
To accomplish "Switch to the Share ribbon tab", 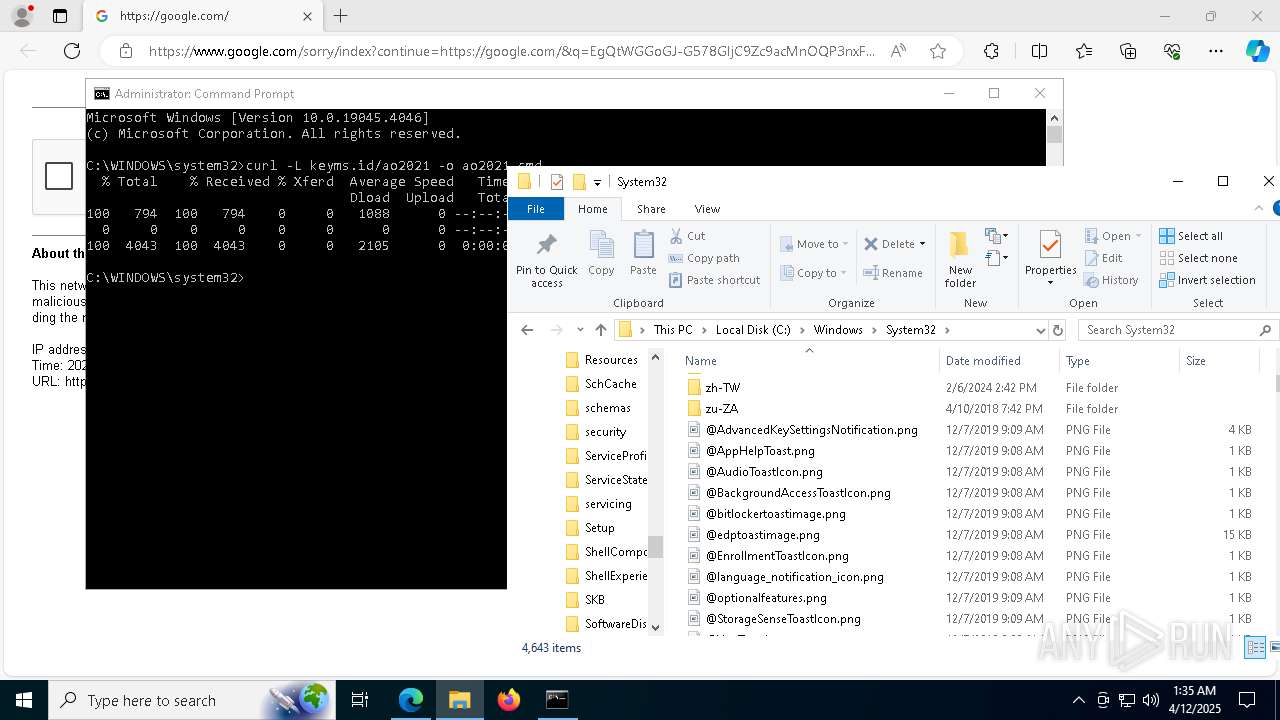I will click(x=651, y=209).
